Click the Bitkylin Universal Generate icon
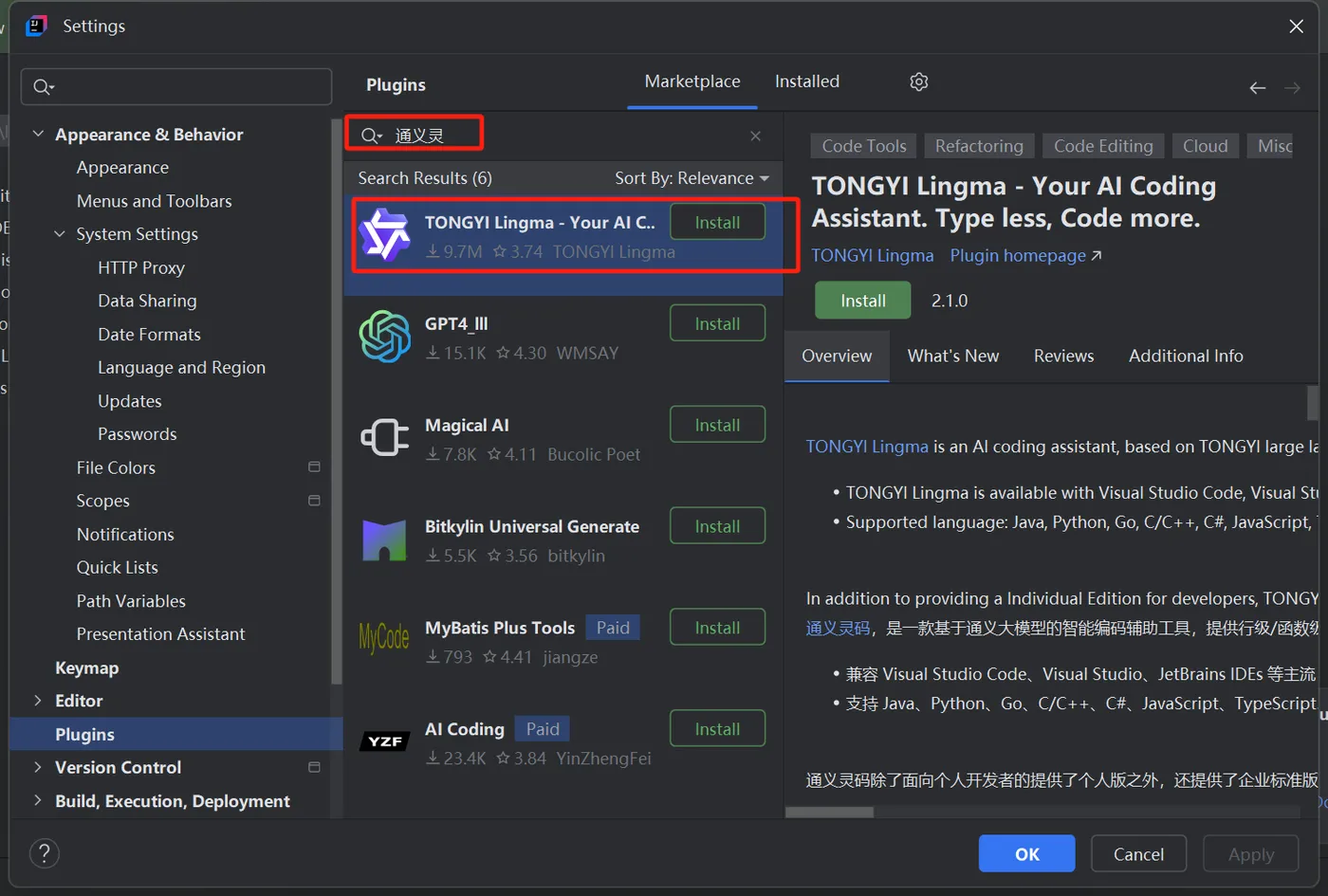The height and width of the screenshot is (896, 1328). [x=384, y=539]
